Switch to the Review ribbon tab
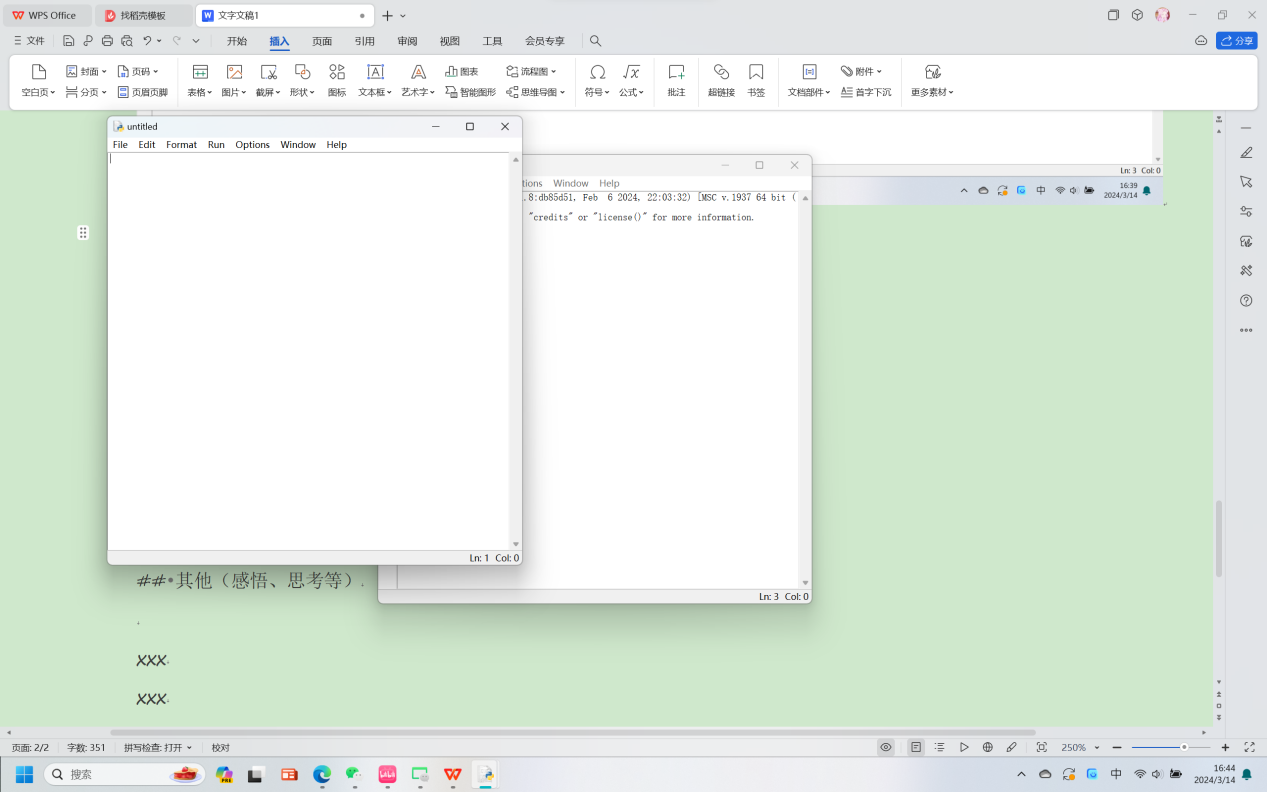 point(407,41)
